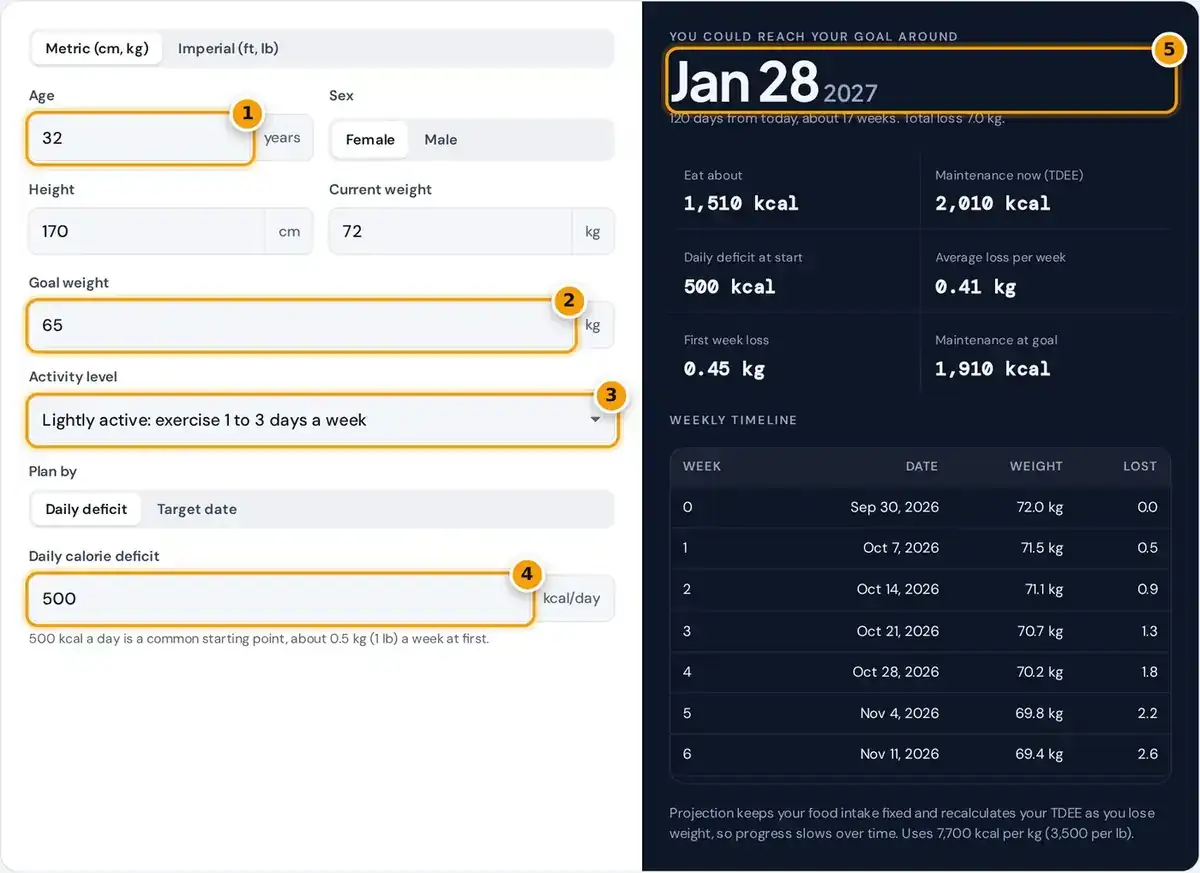Click the Sep 30, 2026 timeline date
Image resolution: width=1200 pixels, height=873 pixels.
tap(894, 507)
